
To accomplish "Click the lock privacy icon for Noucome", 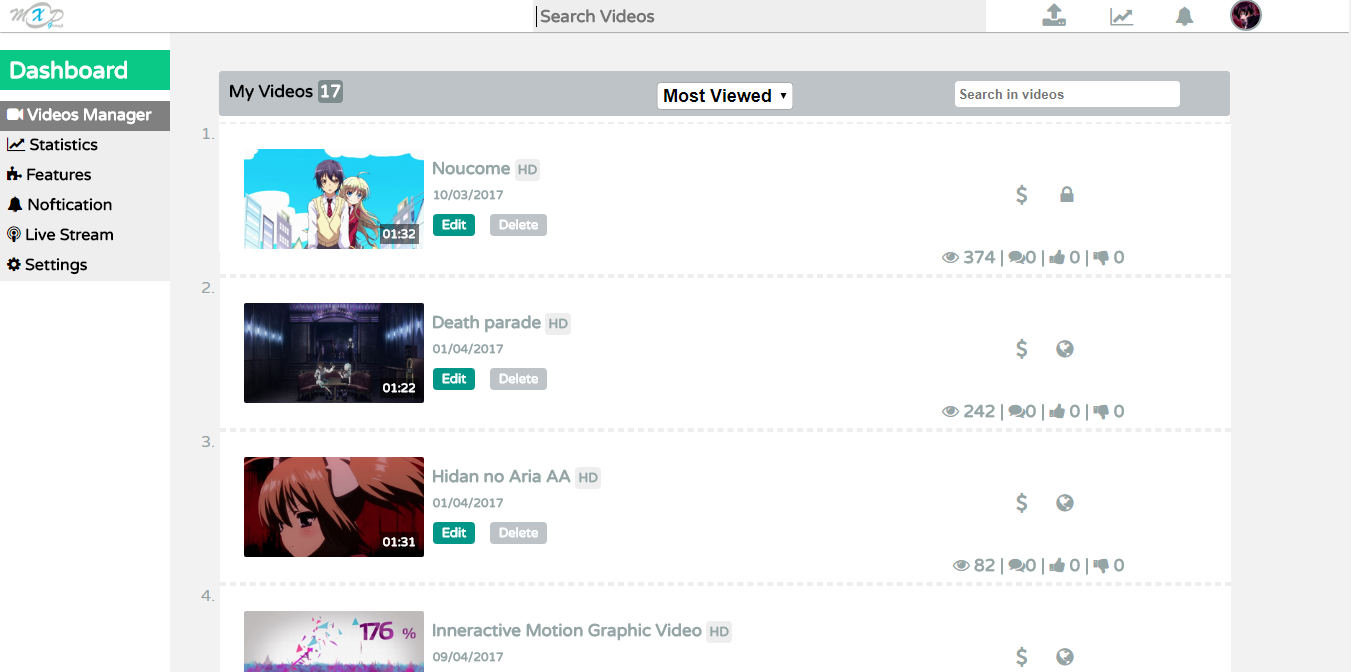I will [1067, 195].
